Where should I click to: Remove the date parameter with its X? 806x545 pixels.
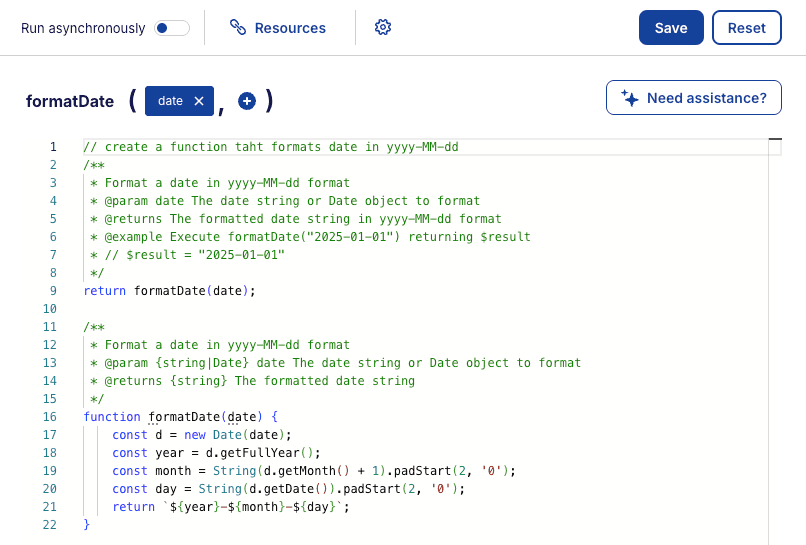(199, 101)
